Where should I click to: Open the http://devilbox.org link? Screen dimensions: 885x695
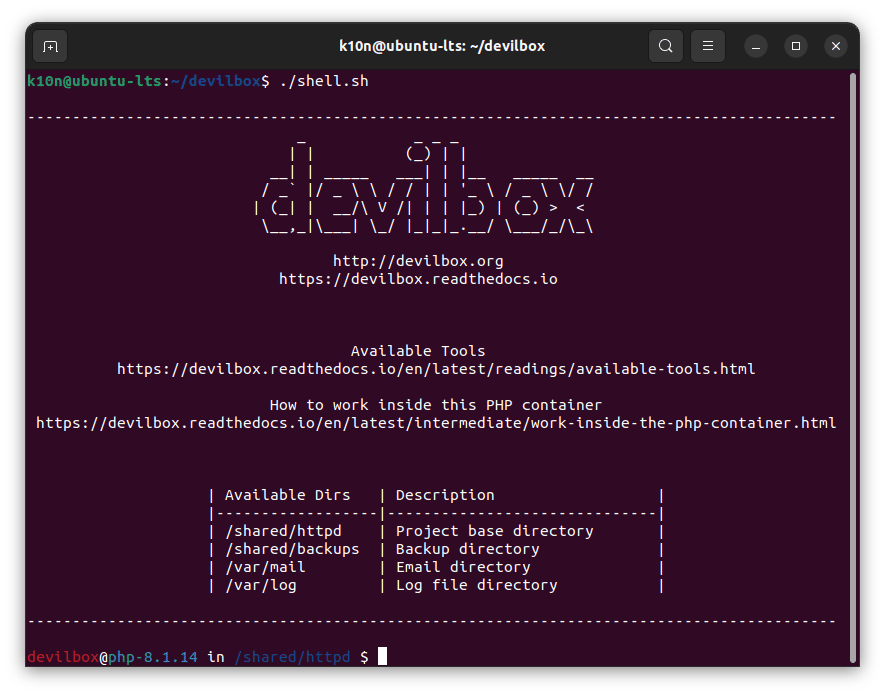pos(417,261)
